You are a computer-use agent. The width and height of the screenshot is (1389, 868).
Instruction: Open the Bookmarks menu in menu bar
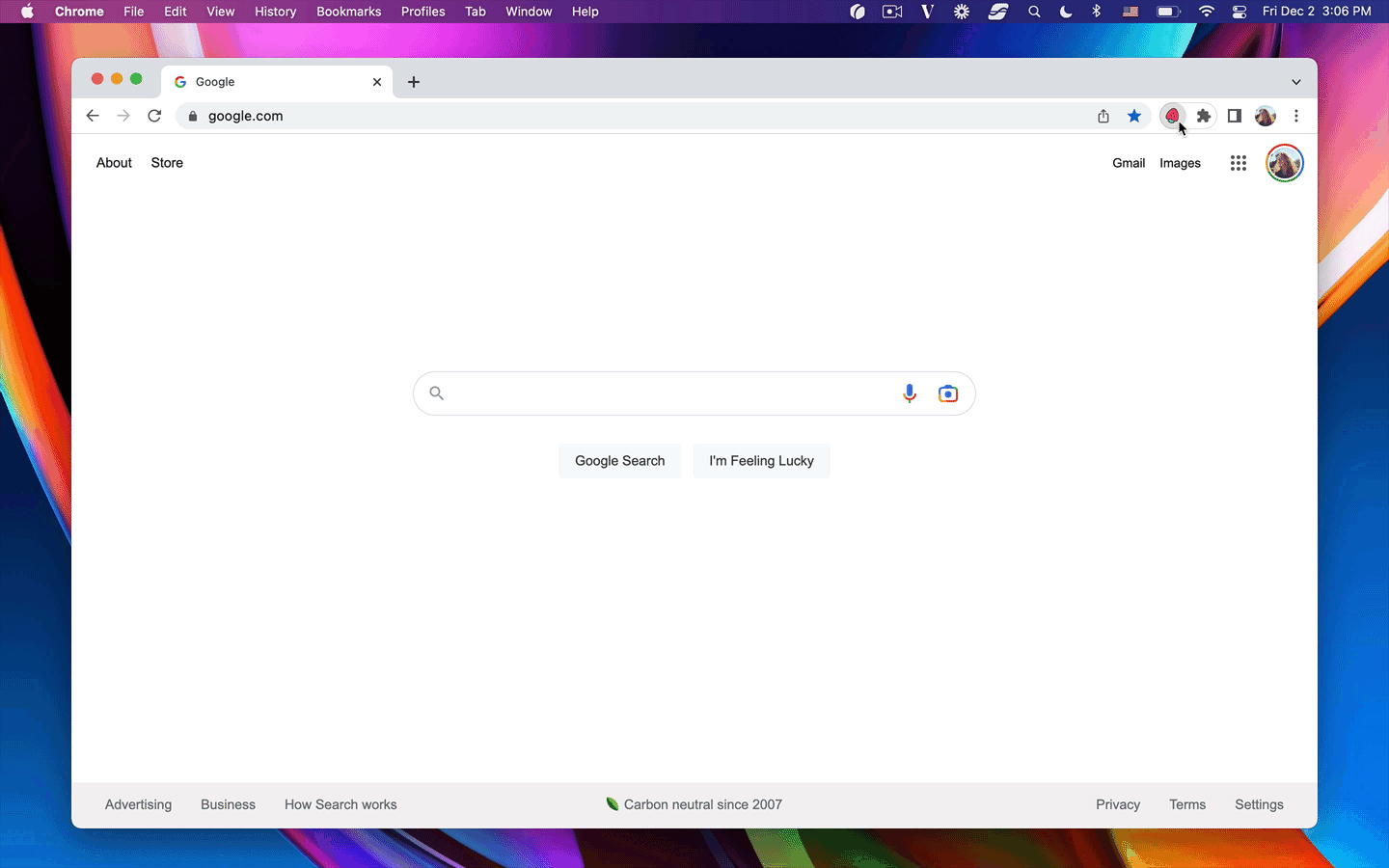pyautogui.click(x=348, y=12)
